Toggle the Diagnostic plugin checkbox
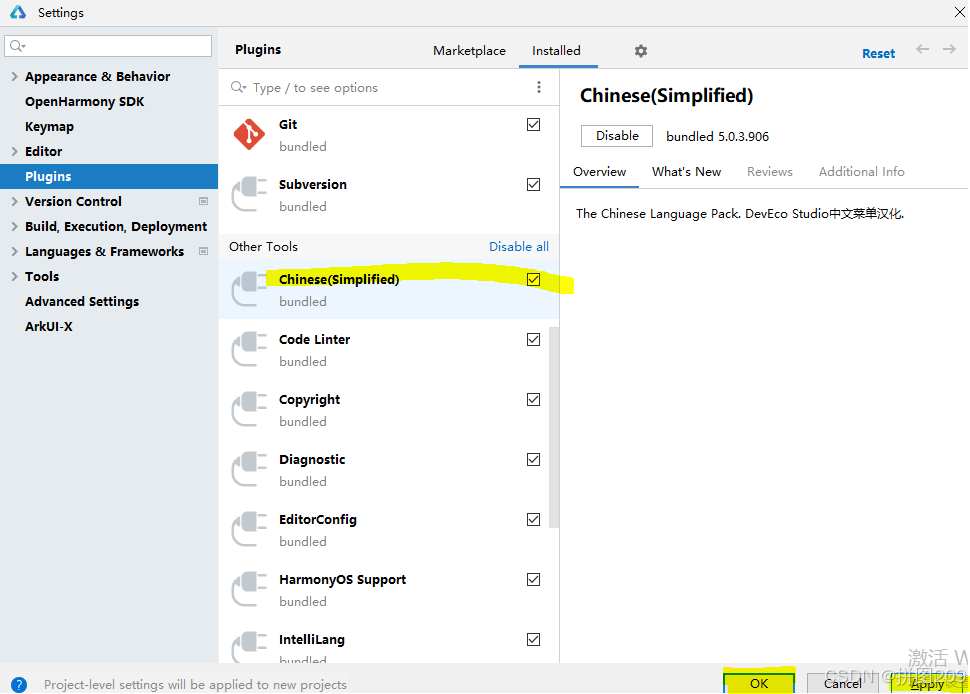This screenshot has width=970, height=694. tap(533, 459)
